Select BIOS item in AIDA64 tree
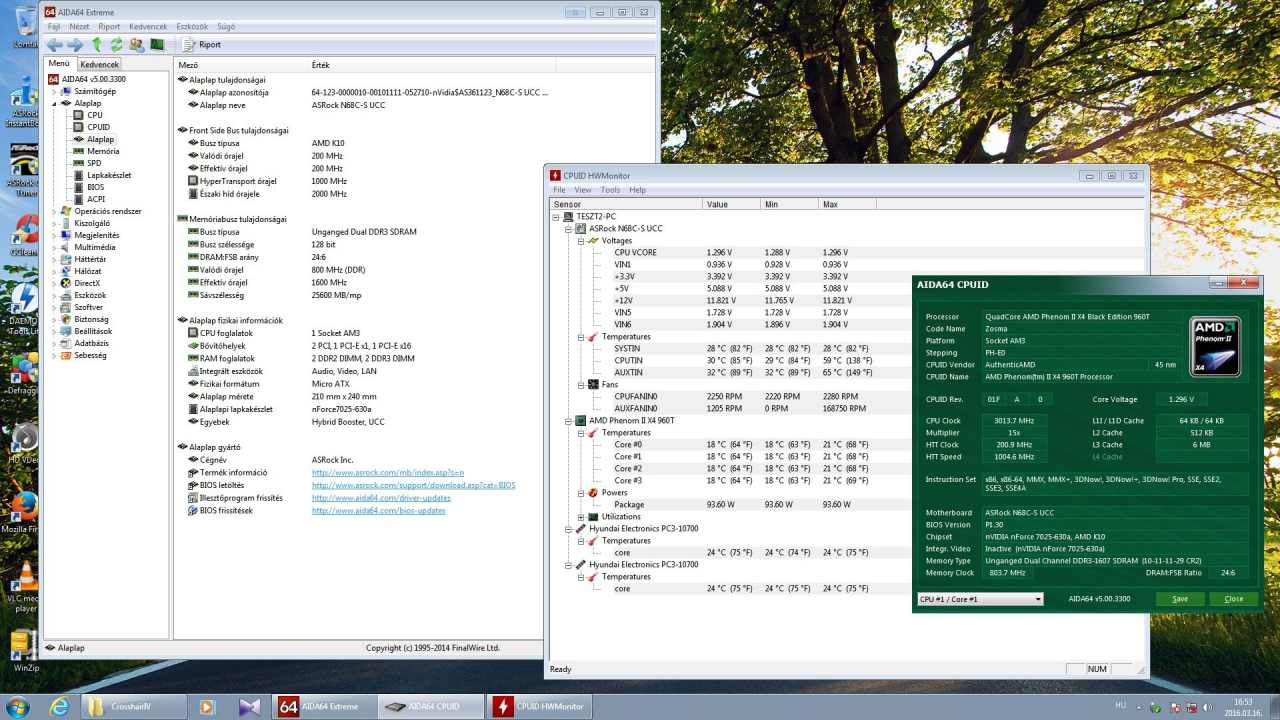Image resolution: width=1280 pixels, height=720 pixels. pyautogui.click(x=95, y=187)
